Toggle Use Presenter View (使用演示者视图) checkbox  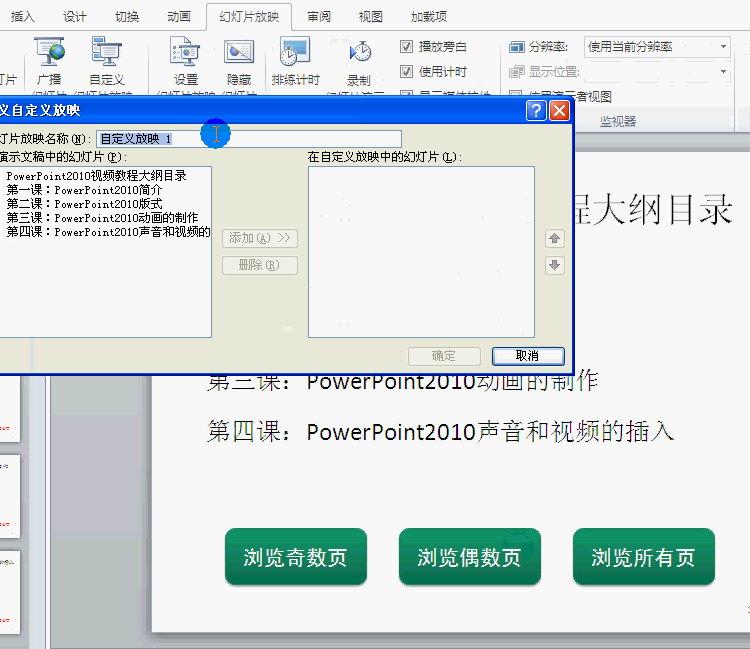(x=516, y=96)
